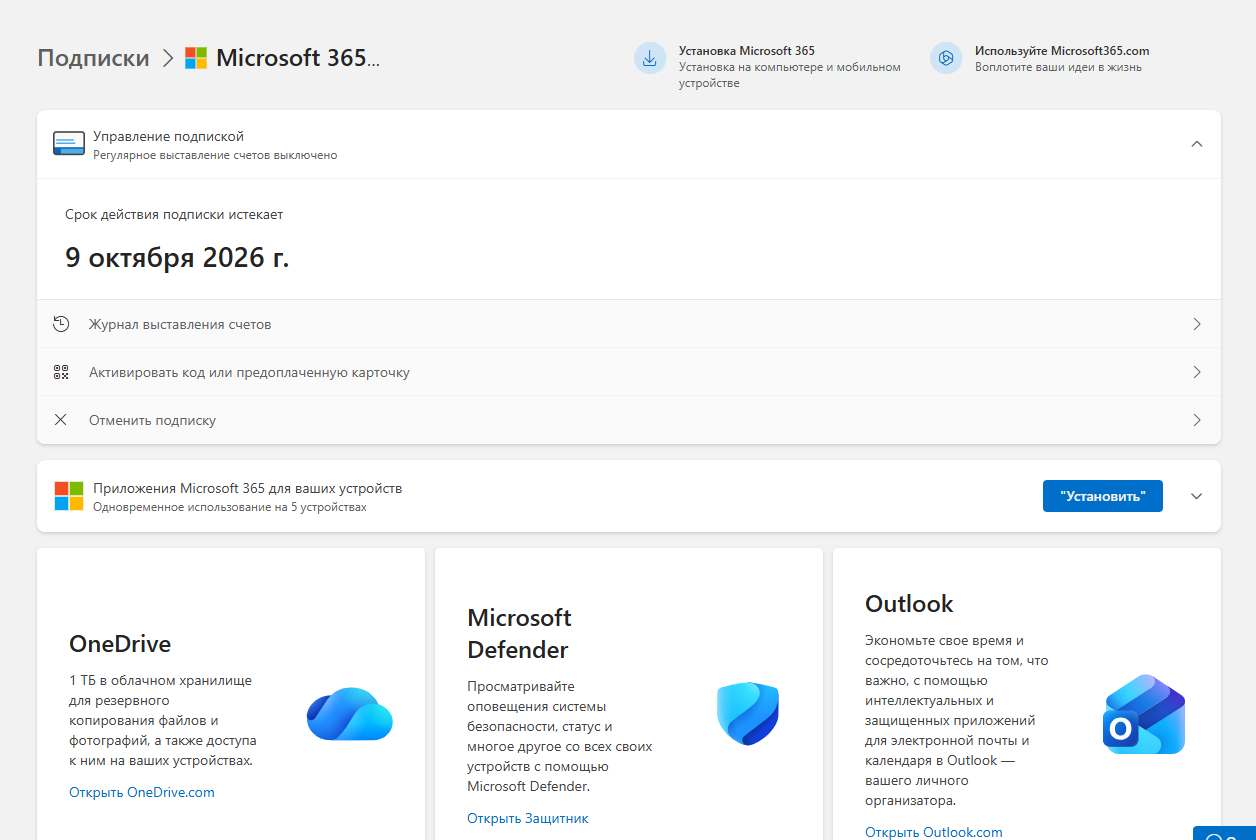
Task: Open Журнал выставления счетов via right chevron
Action: (1197, 324)
